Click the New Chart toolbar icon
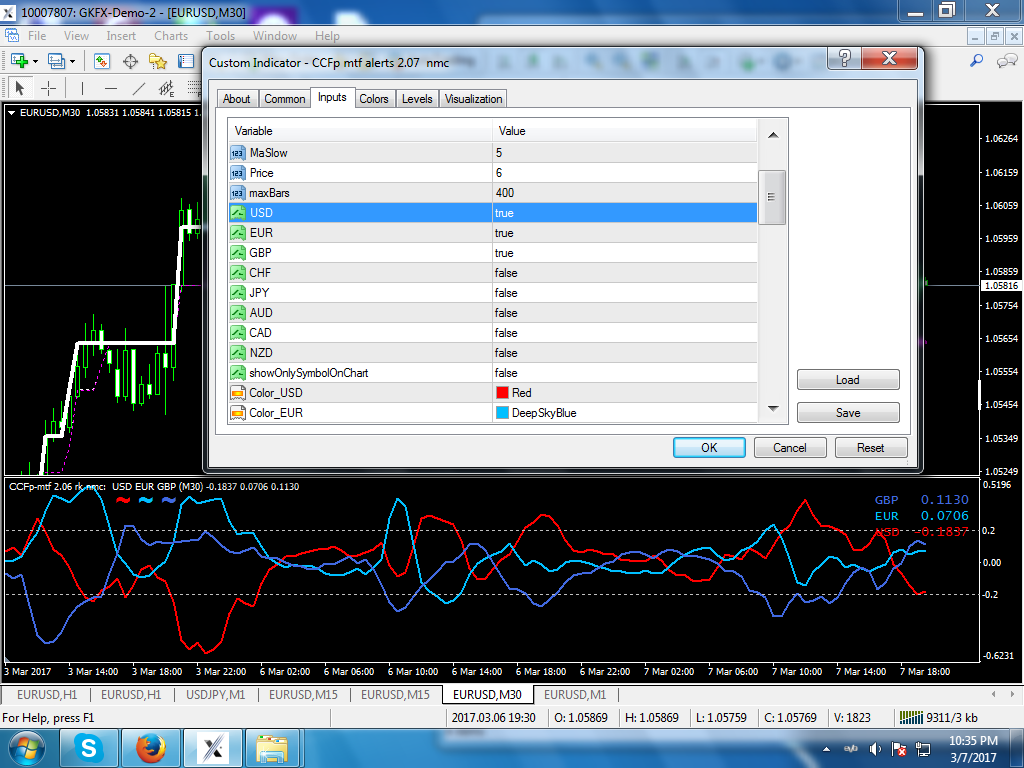 click(x=19, y=61)
